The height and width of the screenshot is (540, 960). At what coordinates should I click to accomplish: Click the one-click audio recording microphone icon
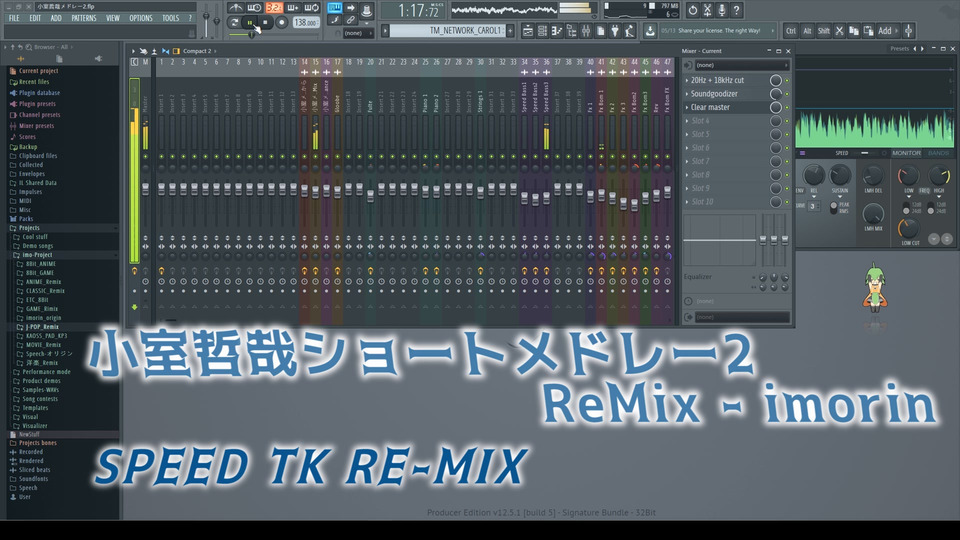tap(722, 10)
